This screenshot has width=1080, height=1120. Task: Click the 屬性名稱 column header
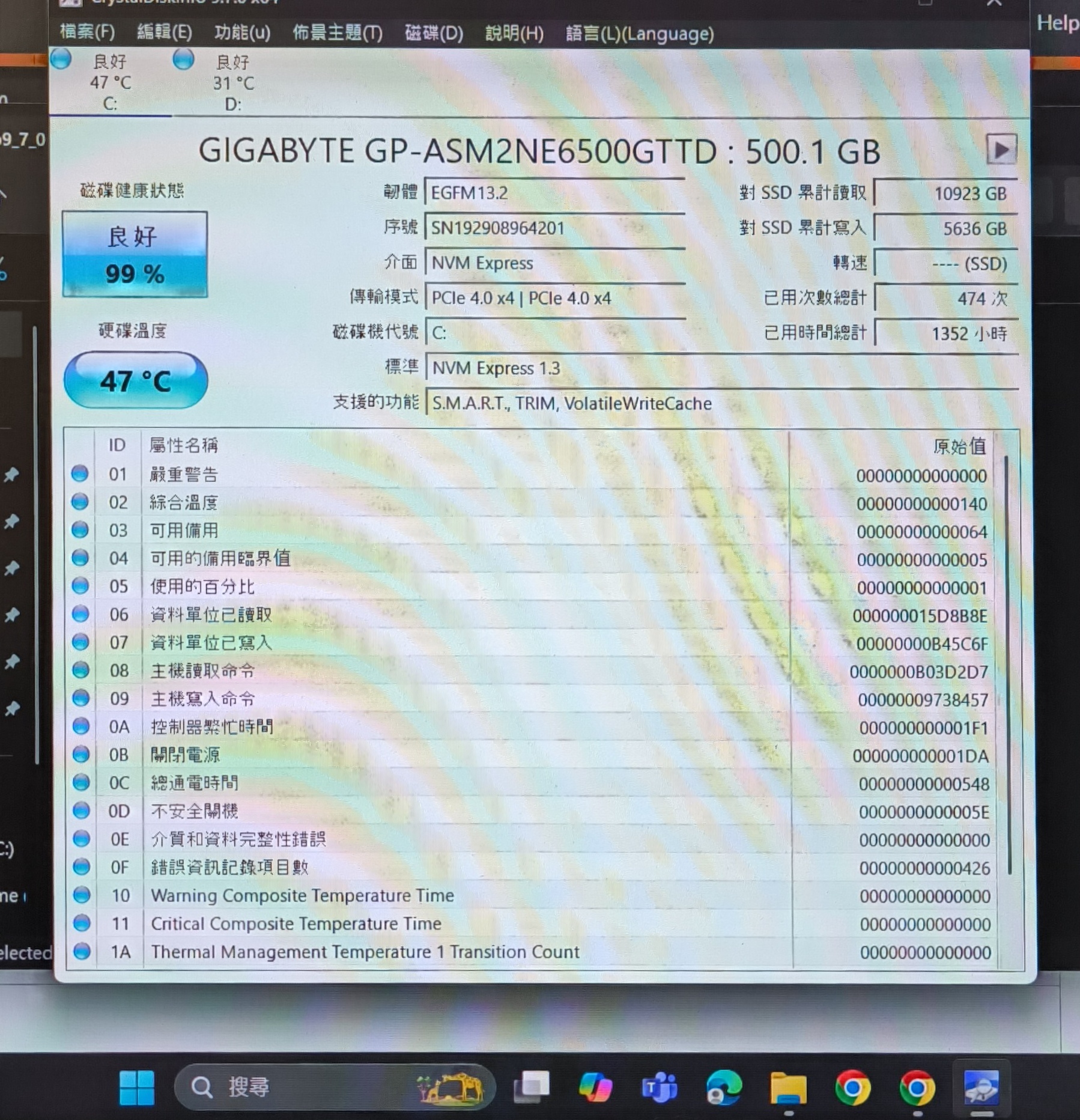[183, 445]
